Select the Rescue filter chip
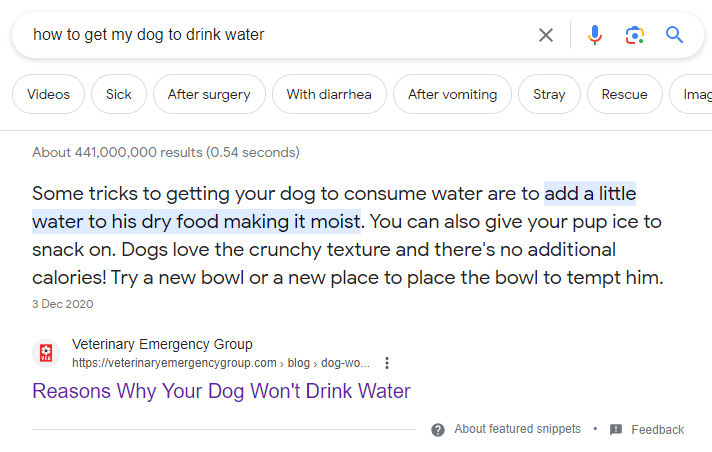This screenshot has width=712, height=452. point(624,95)
